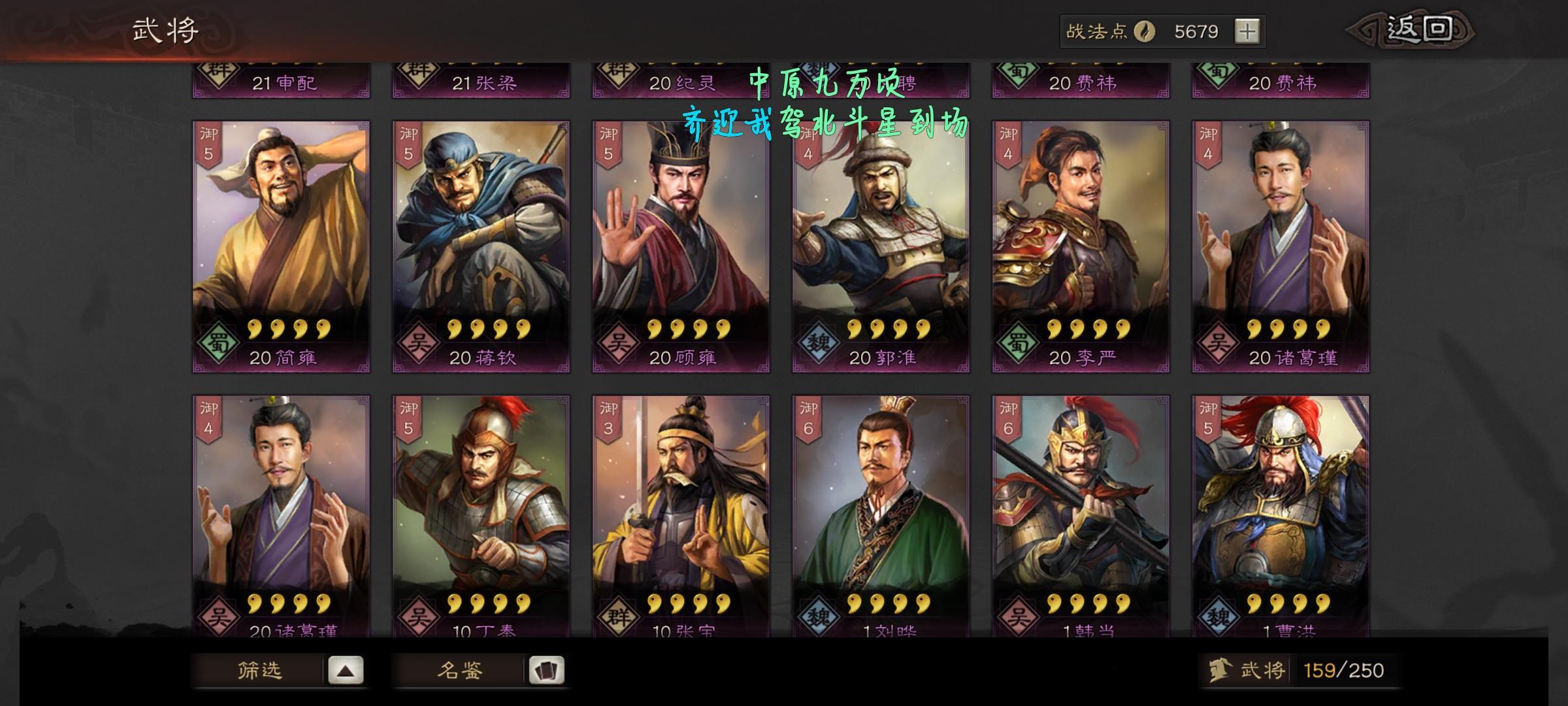Click the 蜀 faction badge on 简雍 card
1568x706 pixels.
click(218, 343)
